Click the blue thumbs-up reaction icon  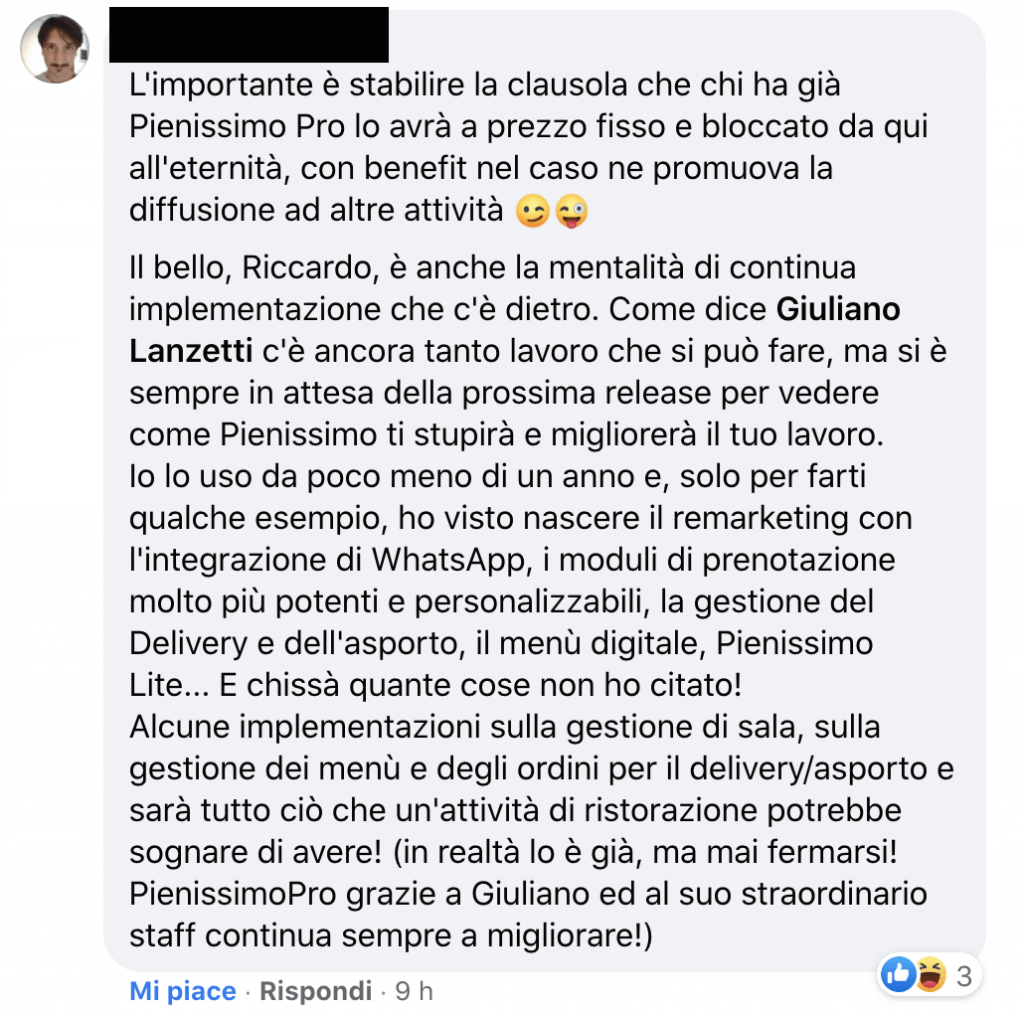pyautogui.click(x=898, y=975)
